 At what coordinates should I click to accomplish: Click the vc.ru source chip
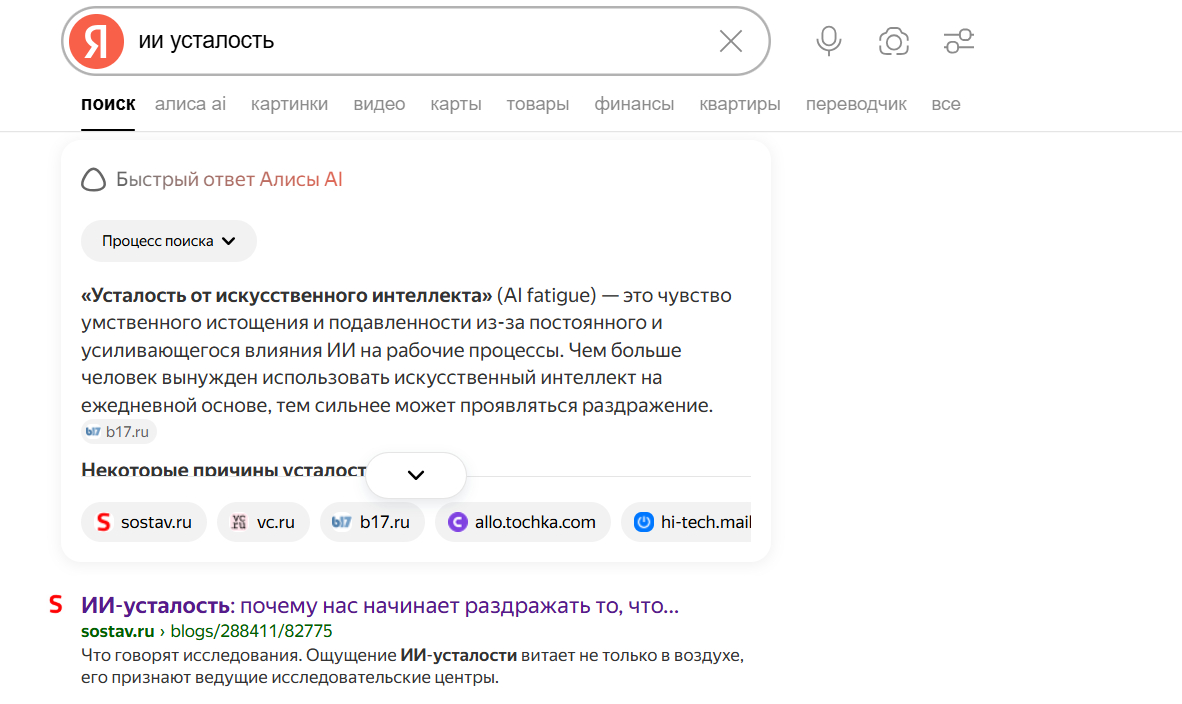263,522
